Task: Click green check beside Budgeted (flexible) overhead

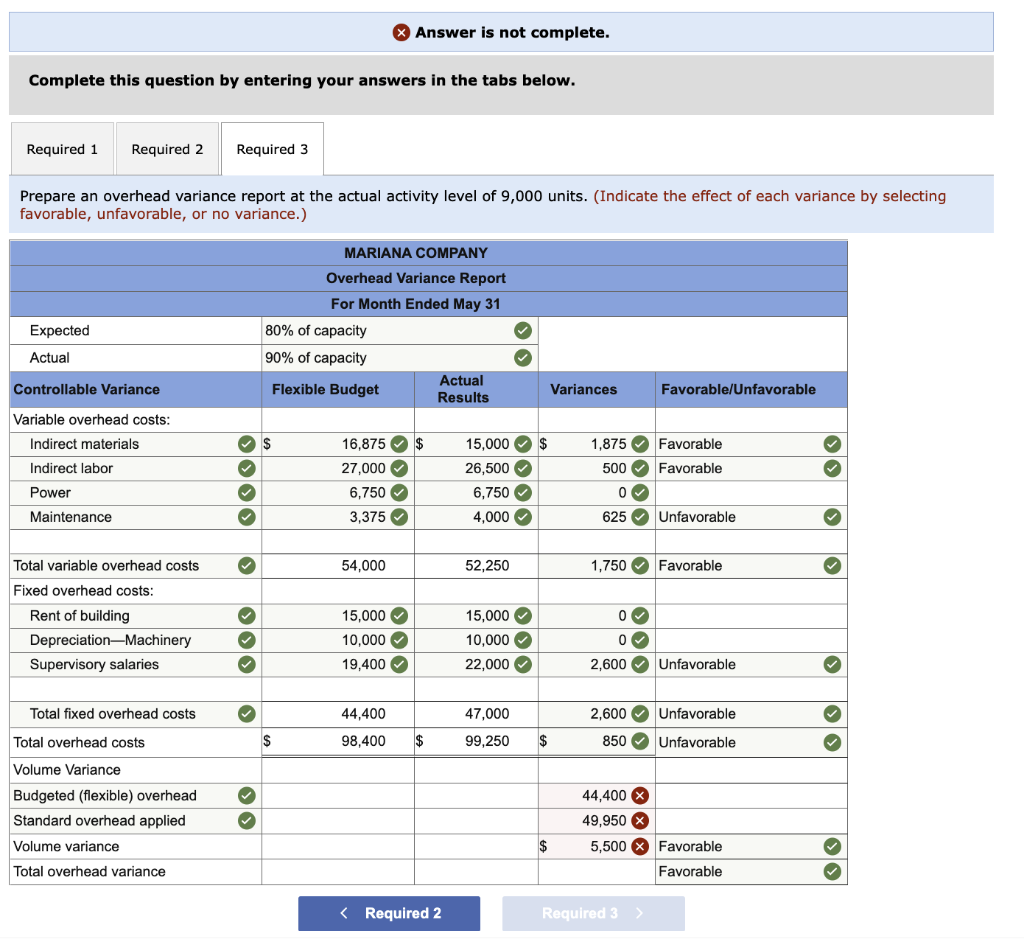Action: [x=246, y=795]
